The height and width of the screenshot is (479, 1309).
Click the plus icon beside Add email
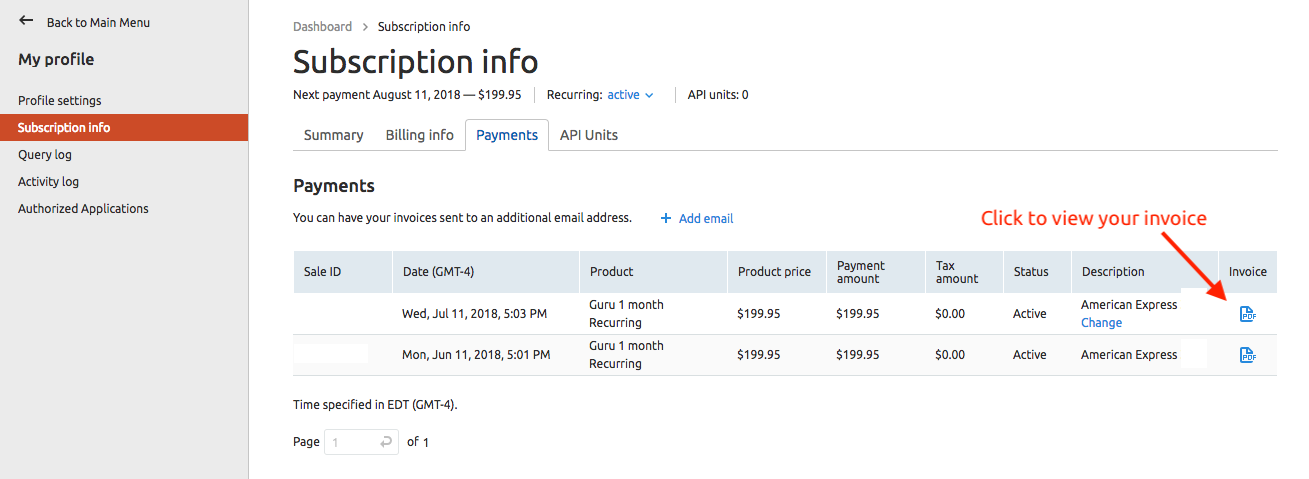click(666, 218)
